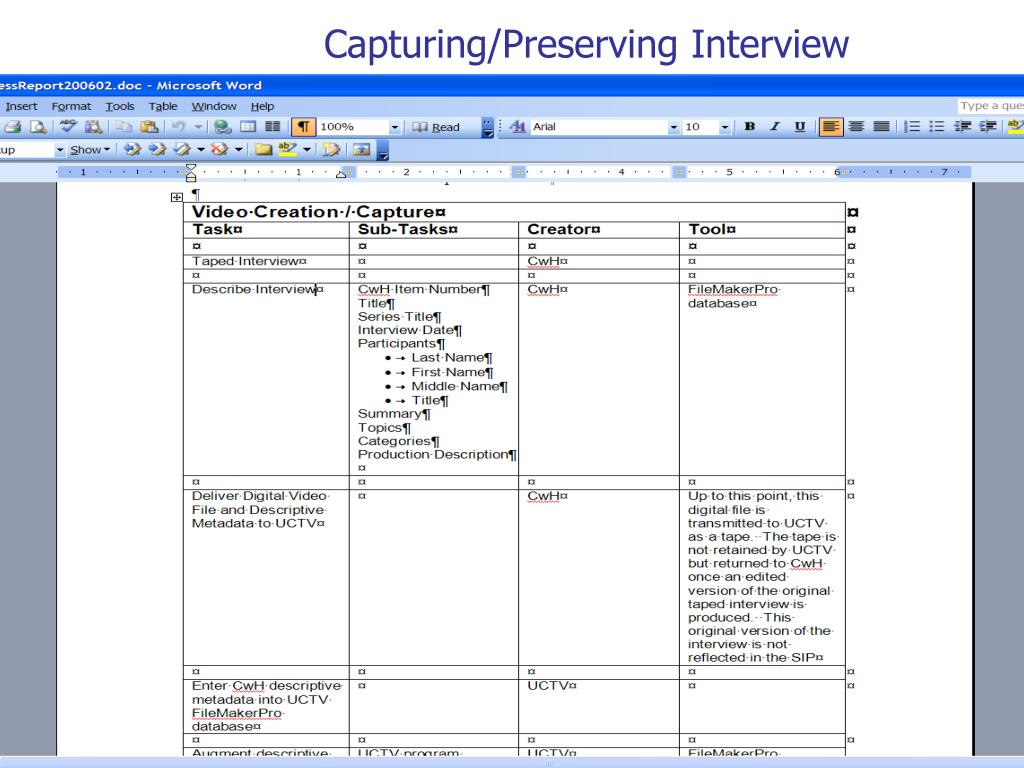Open the Help menu

click(x=263, y=106)
